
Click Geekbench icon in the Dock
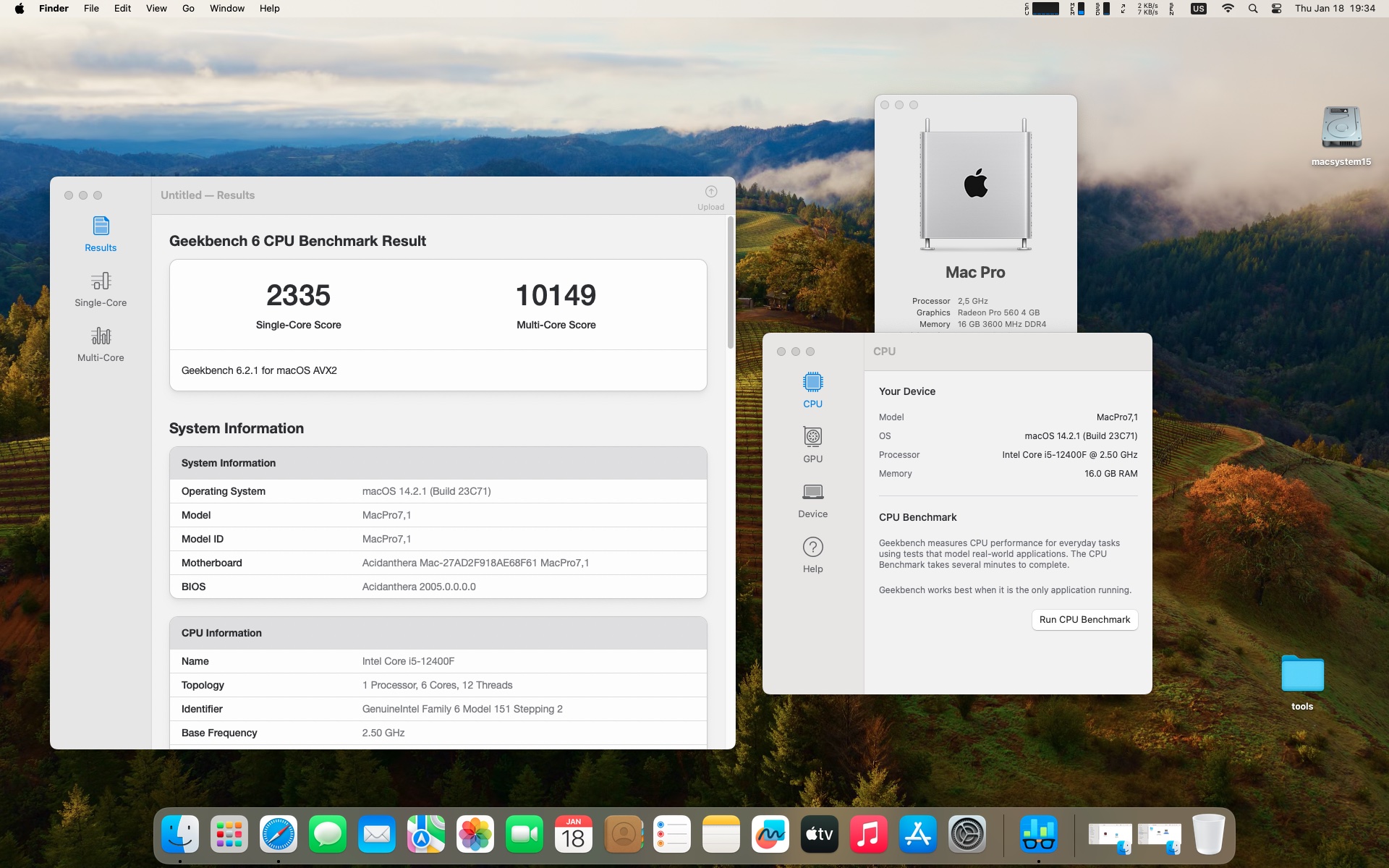tap(1038, 834)
